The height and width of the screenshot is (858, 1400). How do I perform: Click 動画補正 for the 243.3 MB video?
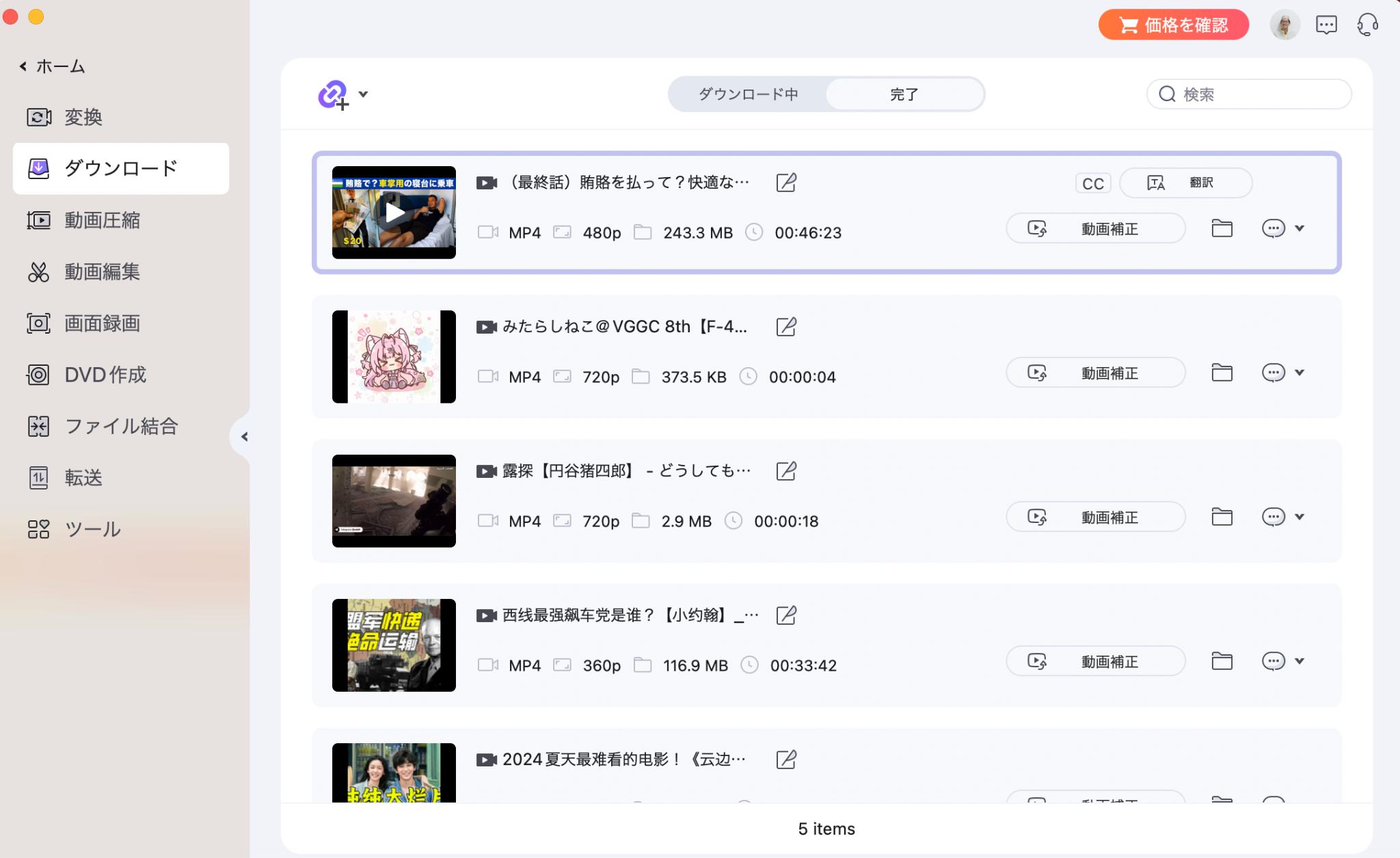(x=1096, y=228)
